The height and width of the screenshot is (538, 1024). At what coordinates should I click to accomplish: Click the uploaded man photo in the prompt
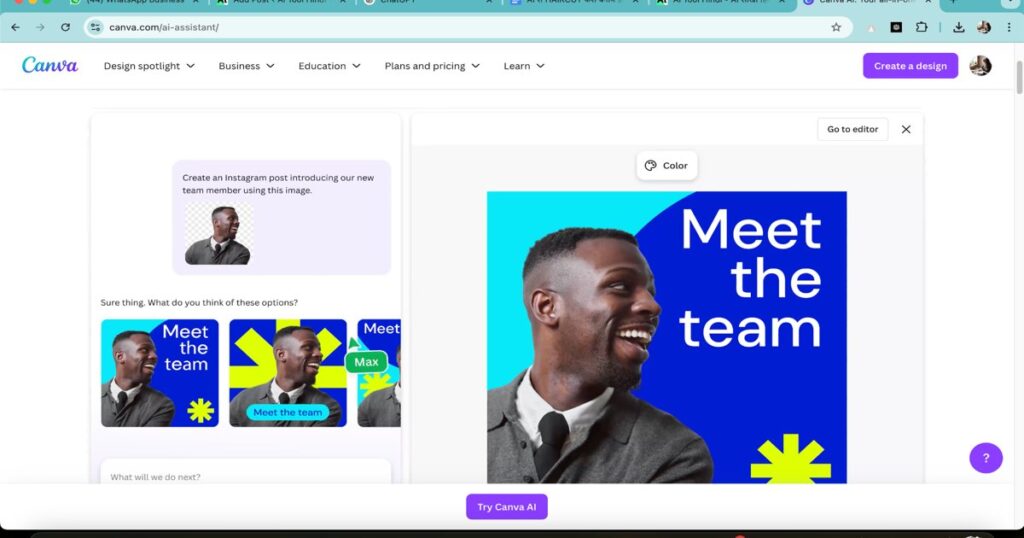click(x=217, y=234)
